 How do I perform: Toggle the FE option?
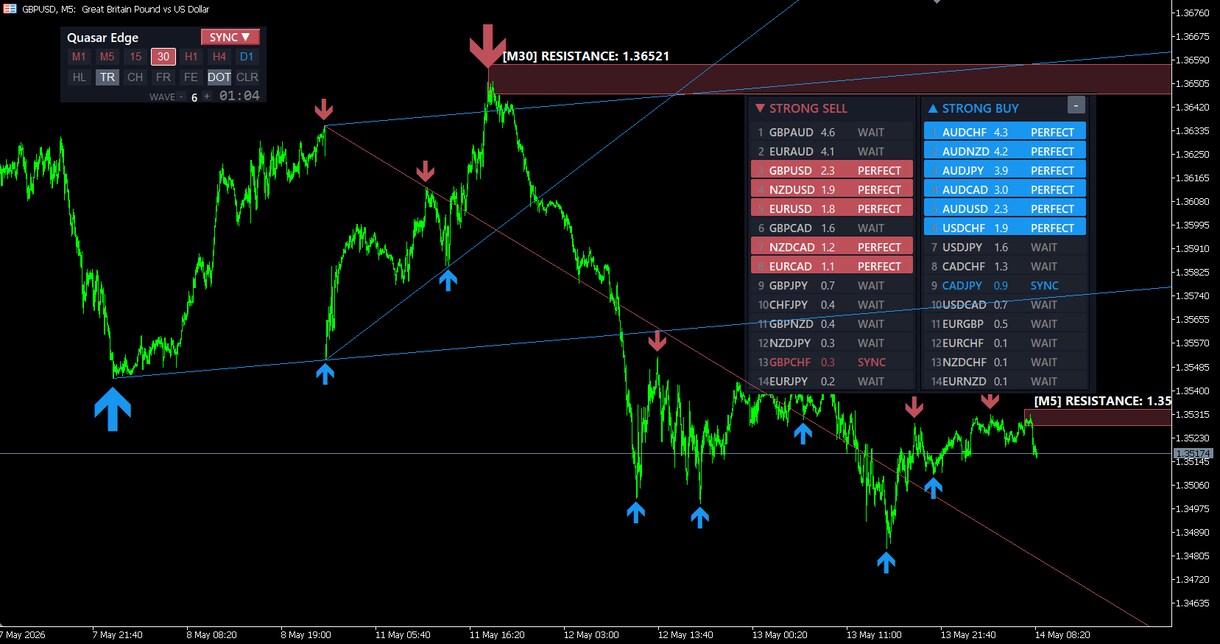point(191,77)
